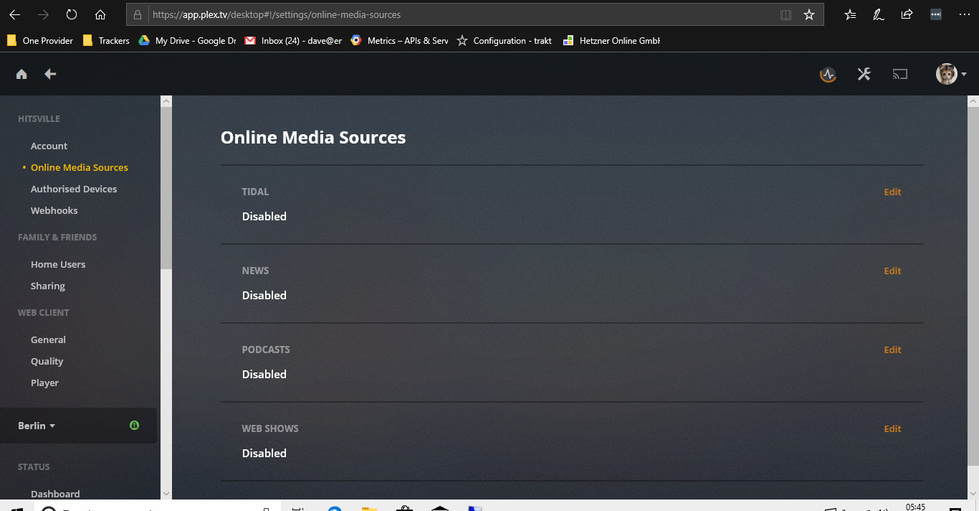
Task: Open Settings wrench and screwdriver icon
Action: 864,74
